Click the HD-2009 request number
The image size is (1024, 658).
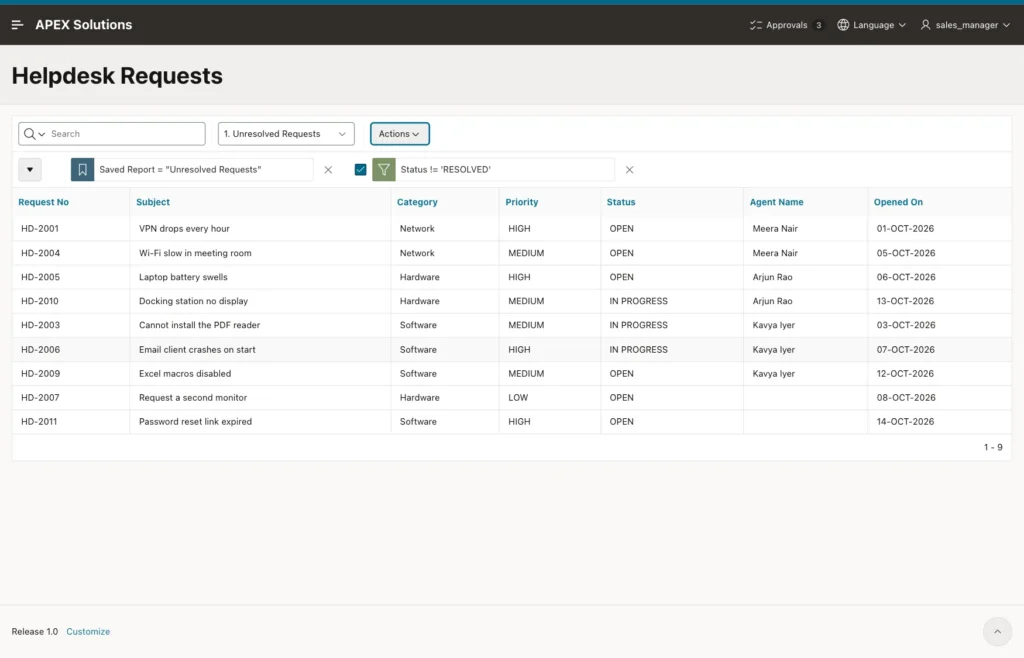click(40, 374)
